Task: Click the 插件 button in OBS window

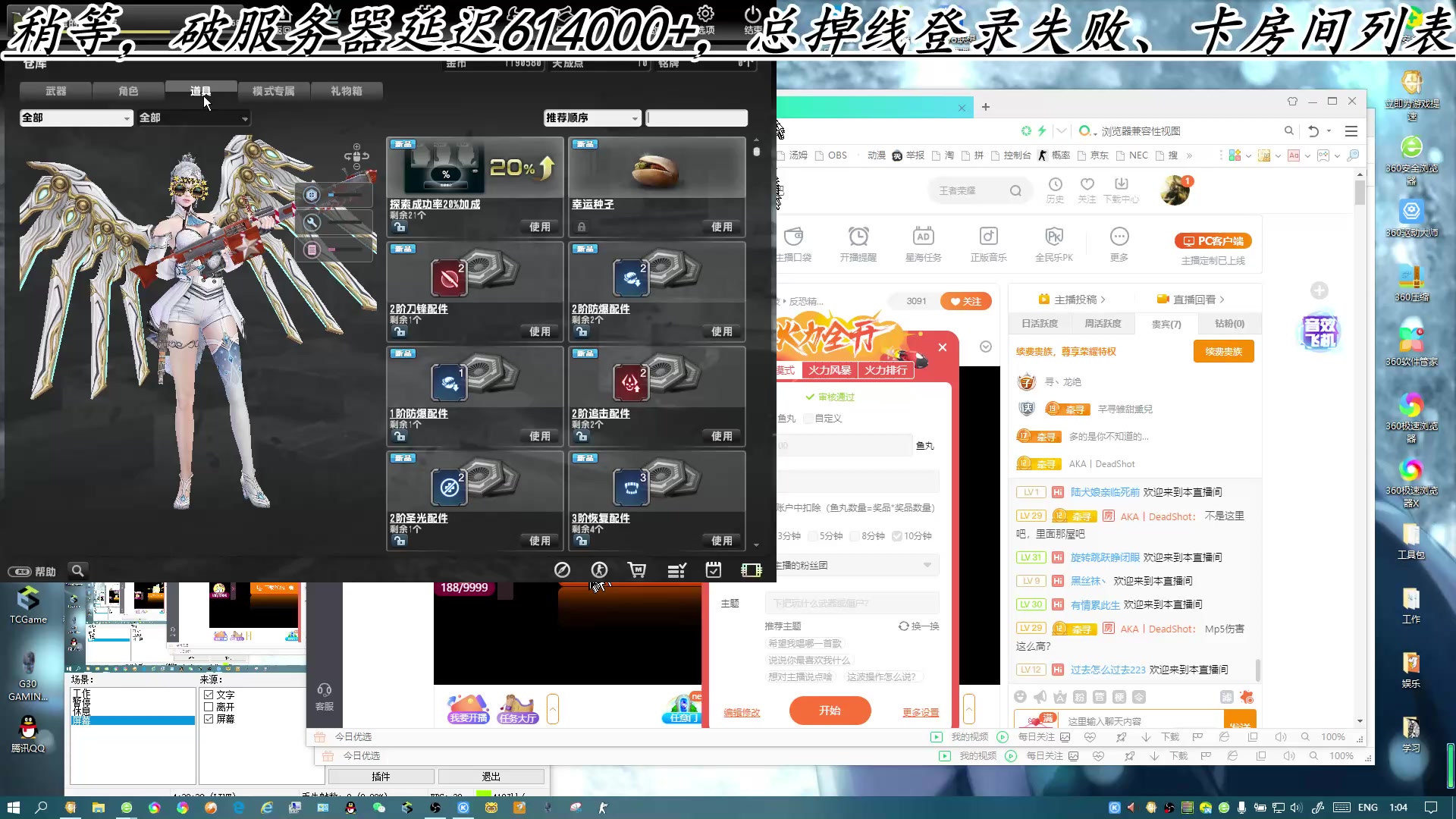Action: tap(381, 777)
